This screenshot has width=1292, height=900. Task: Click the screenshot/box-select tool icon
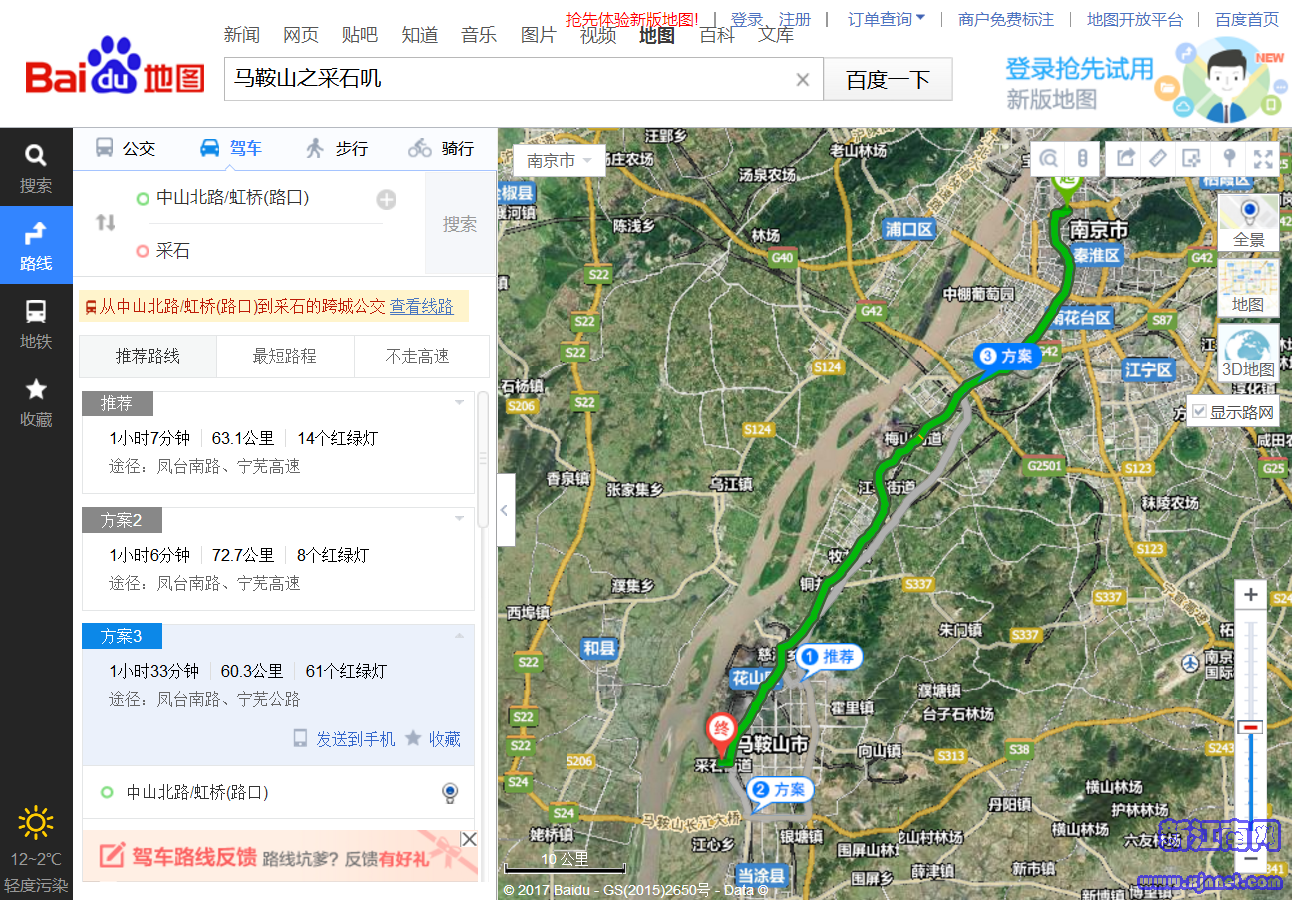pos(1191,158)
